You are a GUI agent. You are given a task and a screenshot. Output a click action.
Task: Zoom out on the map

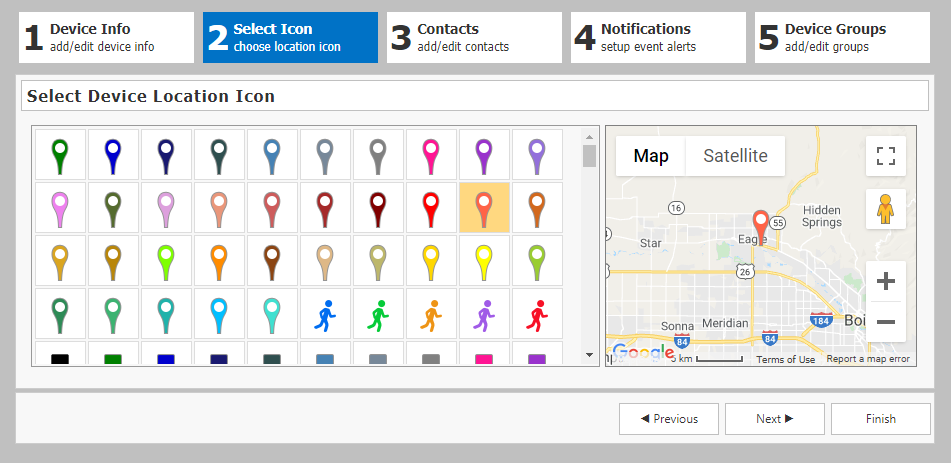[x=885, y=322]
